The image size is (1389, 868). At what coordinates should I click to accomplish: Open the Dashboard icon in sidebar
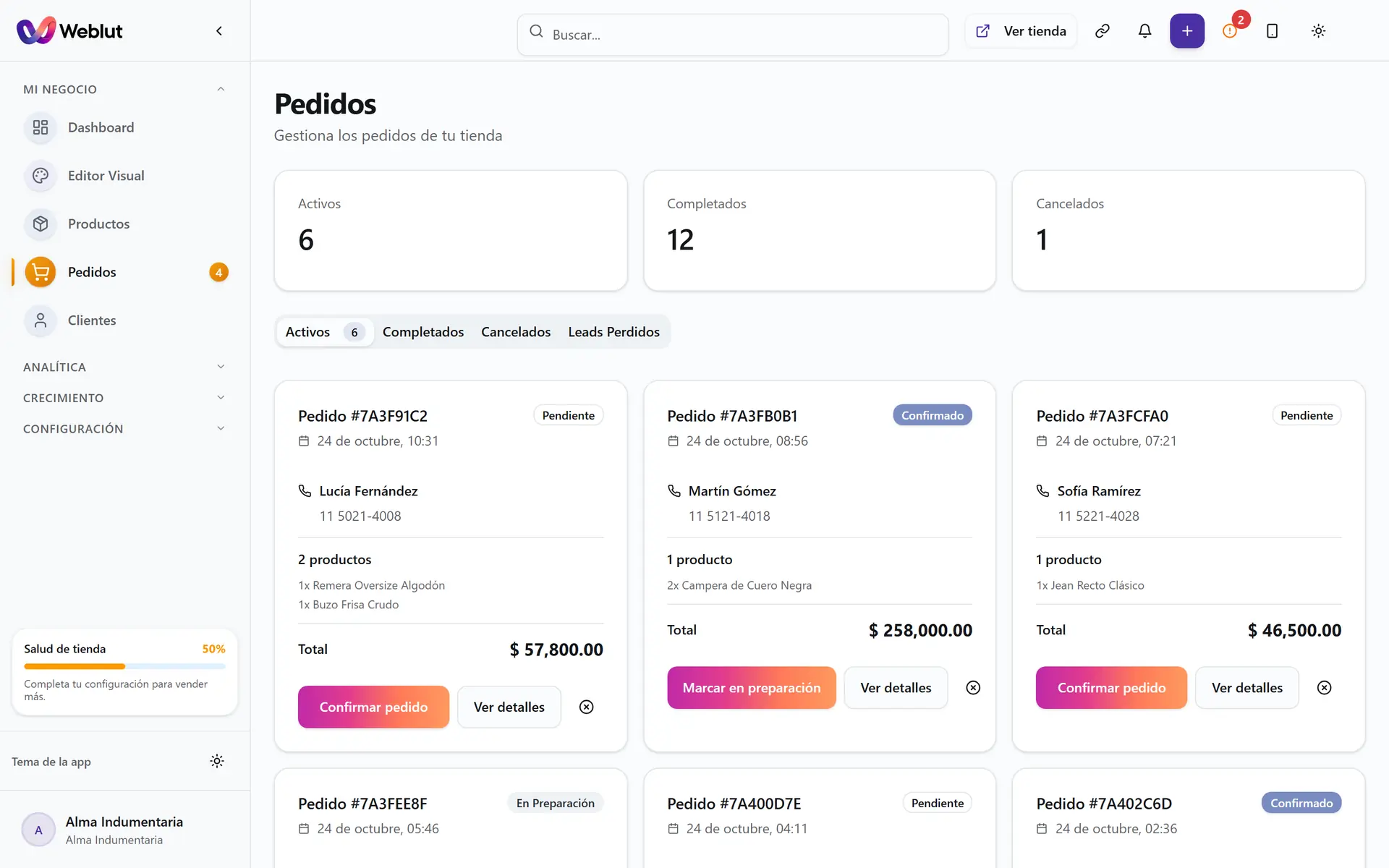tap(41, 127)
